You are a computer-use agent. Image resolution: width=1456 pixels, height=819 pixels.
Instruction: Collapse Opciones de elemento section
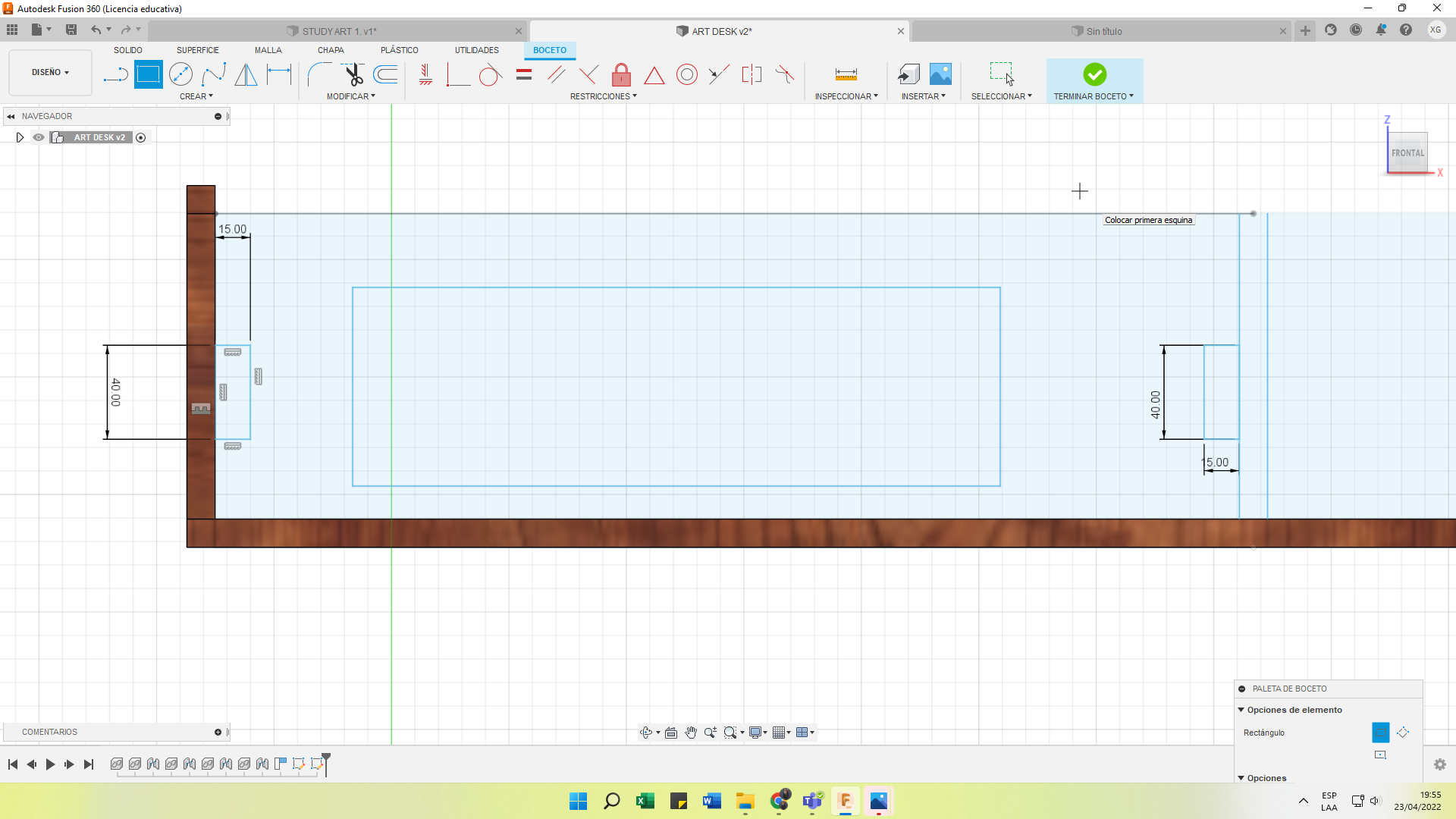[1241, 710]
